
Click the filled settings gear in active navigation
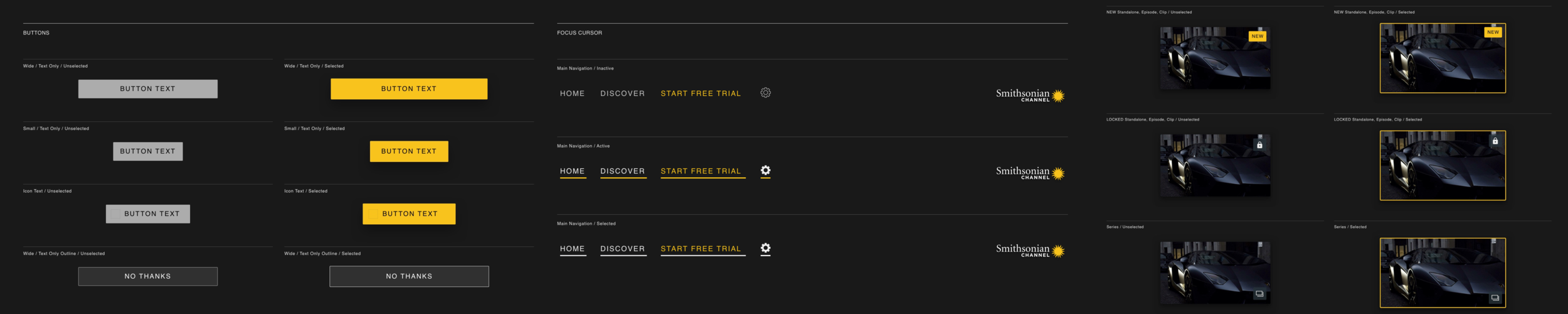click(x=765, y=170)
